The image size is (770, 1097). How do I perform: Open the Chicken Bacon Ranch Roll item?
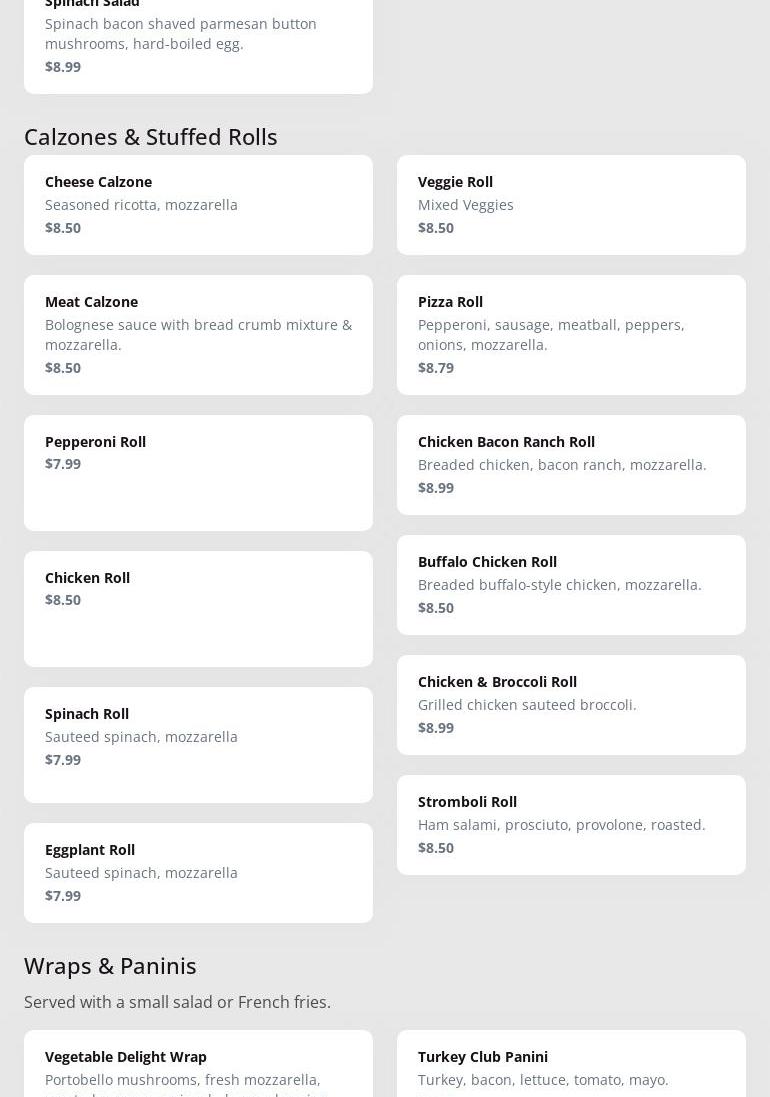571,464
